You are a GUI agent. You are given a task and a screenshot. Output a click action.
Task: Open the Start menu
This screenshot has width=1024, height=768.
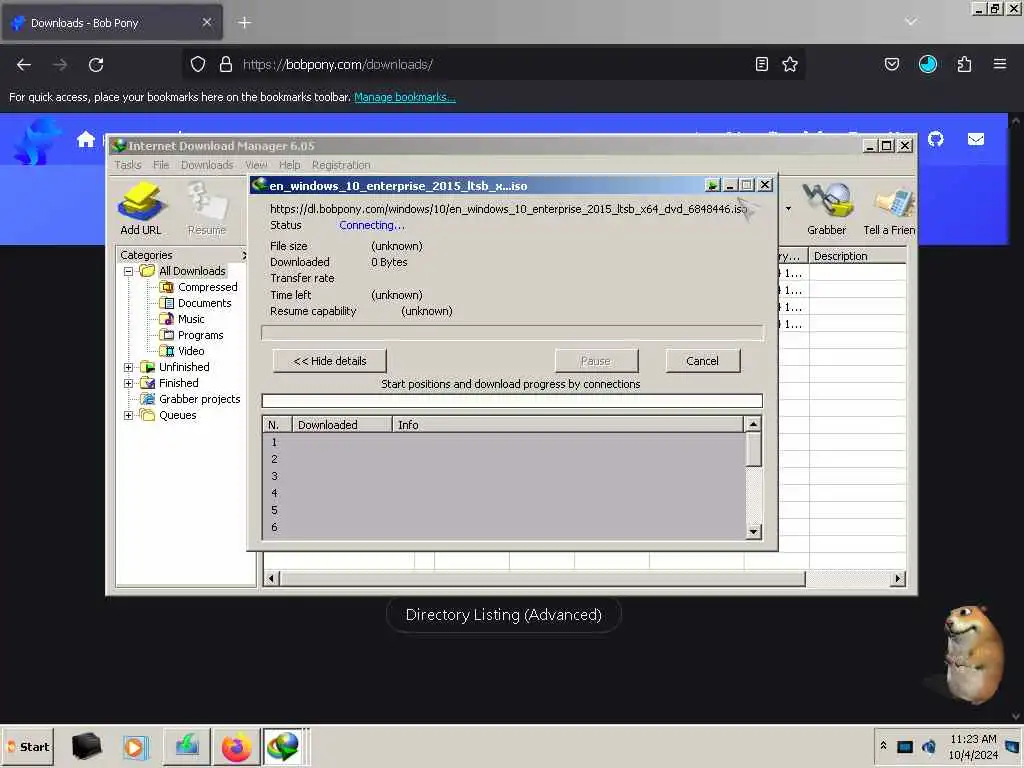point(28,746)
